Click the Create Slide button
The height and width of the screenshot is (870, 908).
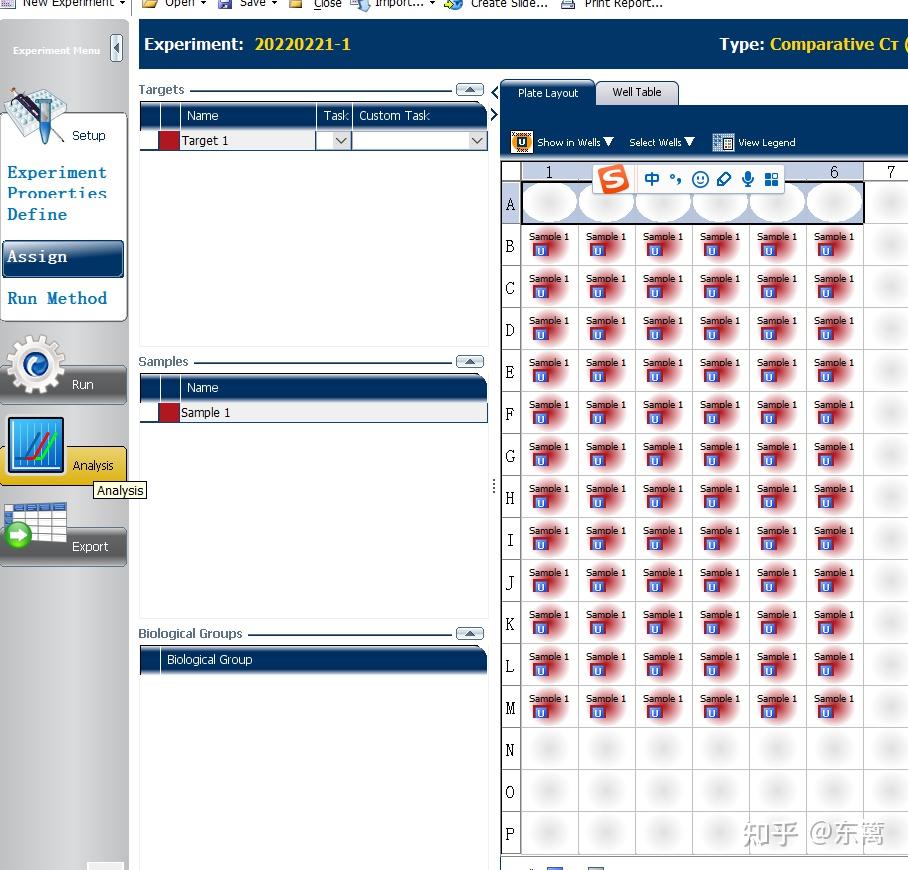(496, 5)
